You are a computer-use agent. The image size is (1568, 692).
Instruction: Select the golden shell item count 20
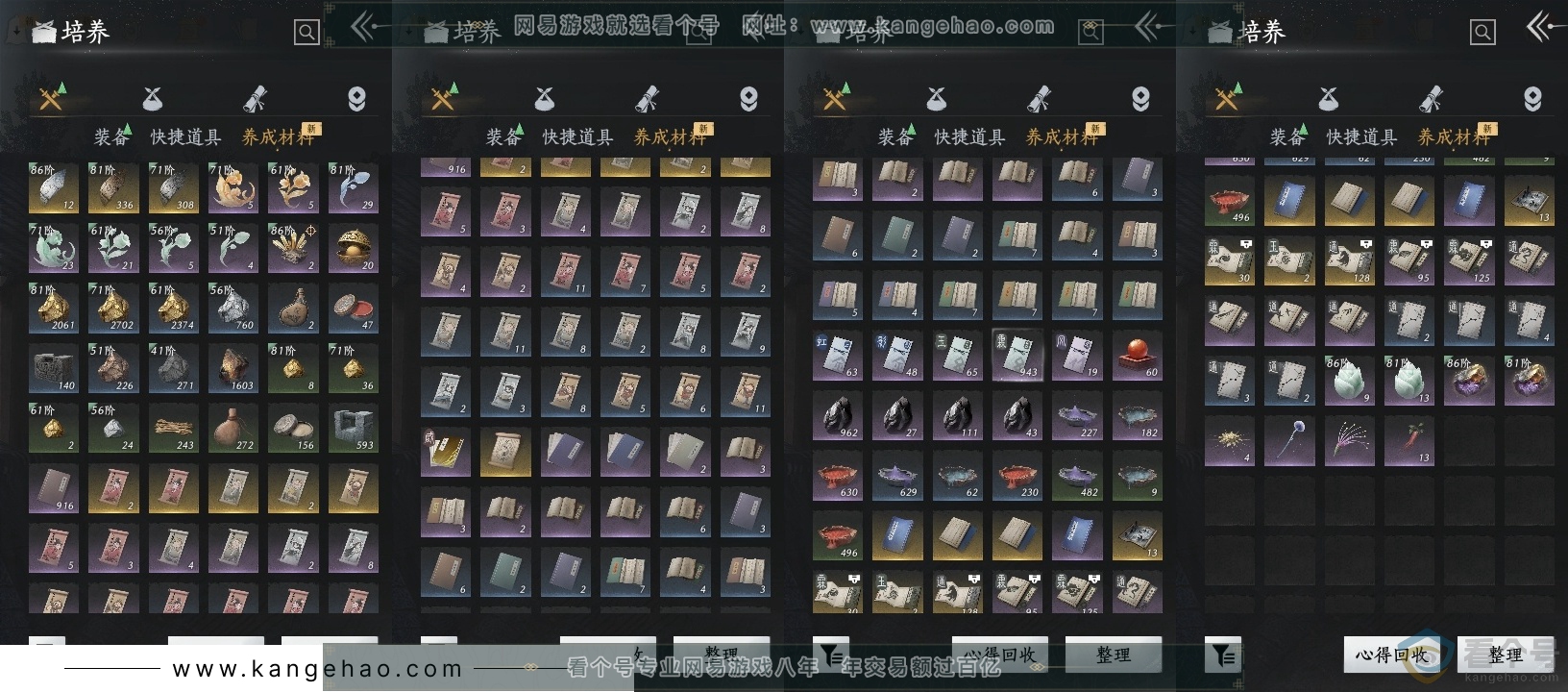[353, 248]
